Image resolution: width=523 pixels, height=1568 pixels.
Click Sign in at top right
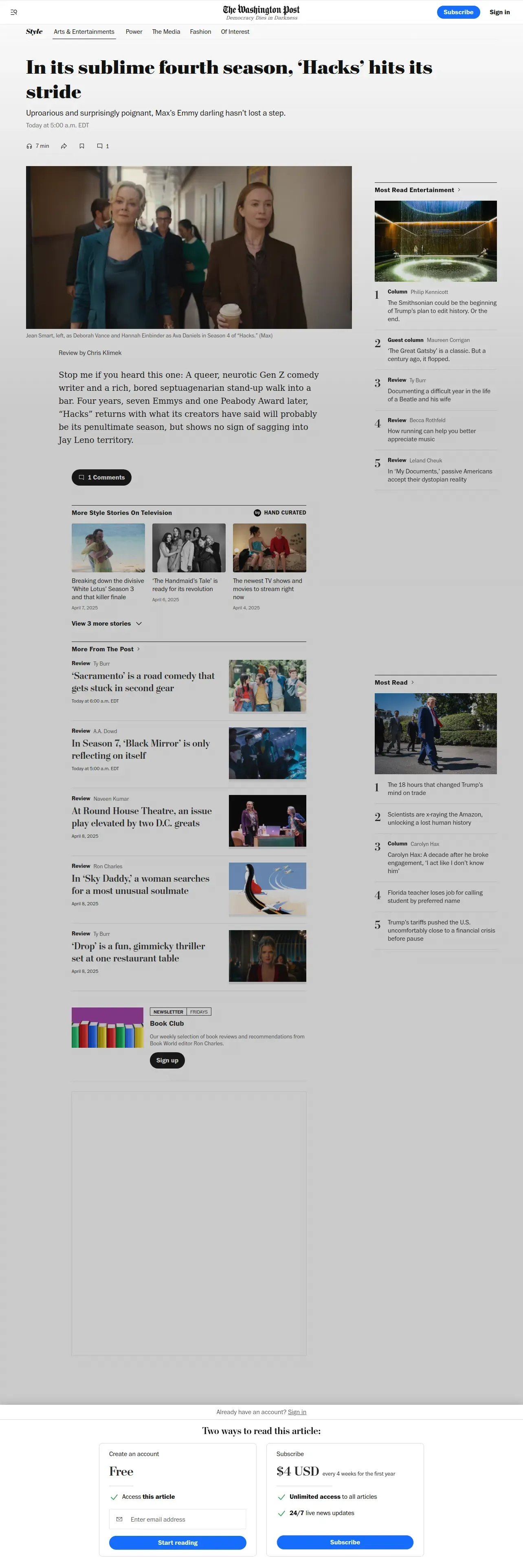500,12
